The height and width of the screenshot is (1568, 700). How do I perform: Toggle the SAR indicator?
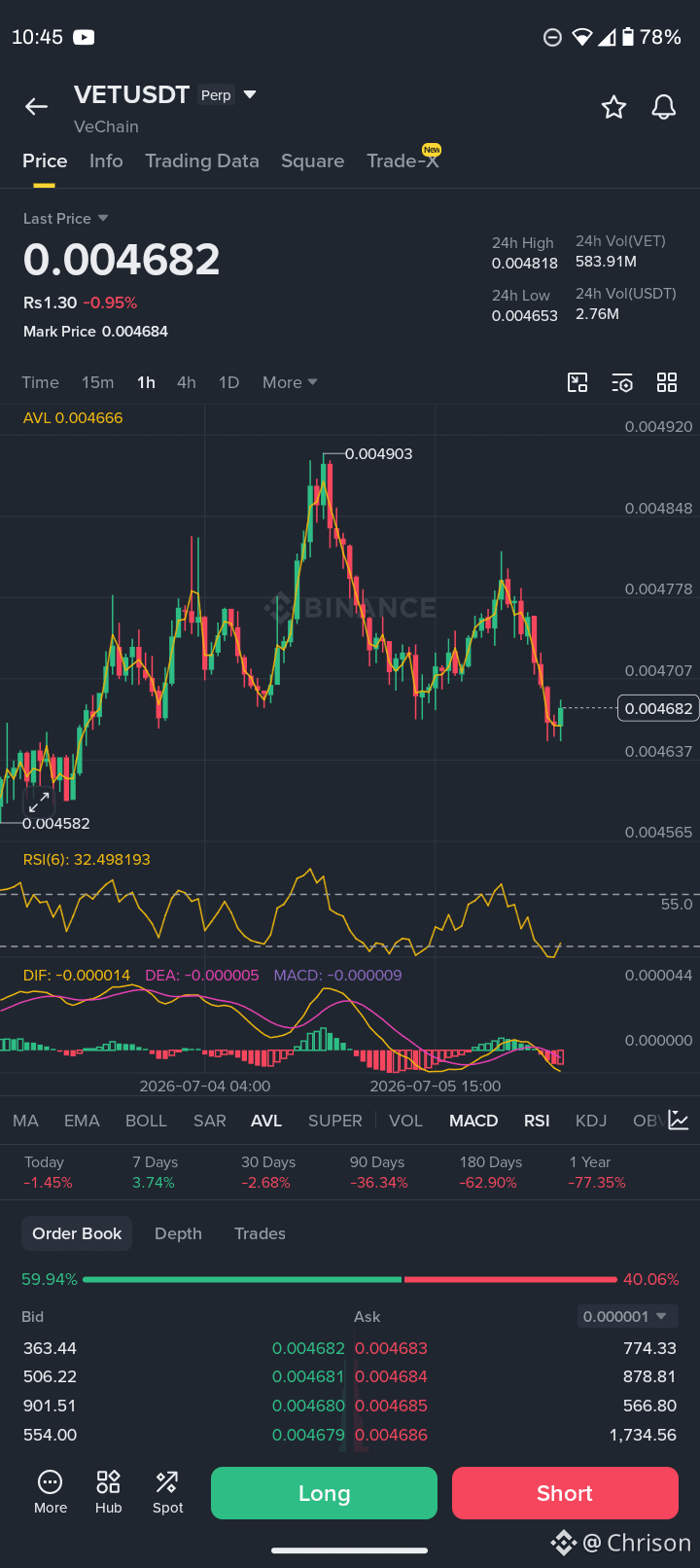(210, 1121)
